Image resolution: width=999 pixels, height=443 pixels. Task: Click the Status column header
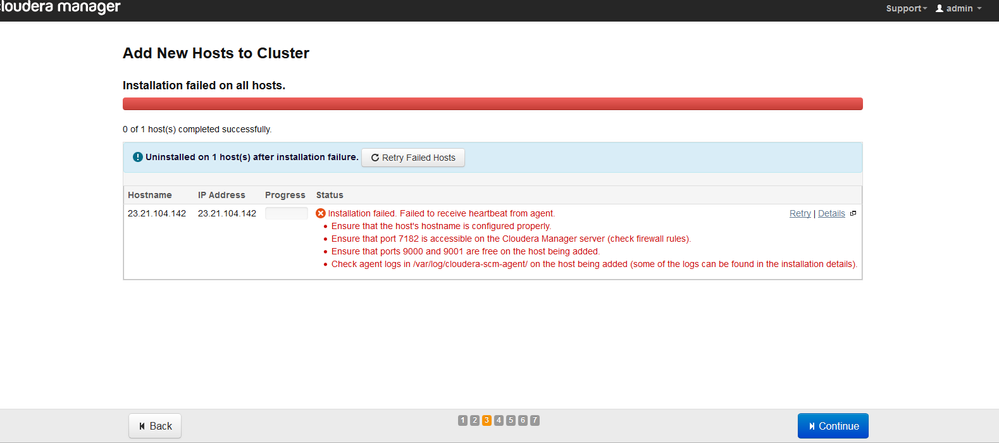(x=329, y=195)
